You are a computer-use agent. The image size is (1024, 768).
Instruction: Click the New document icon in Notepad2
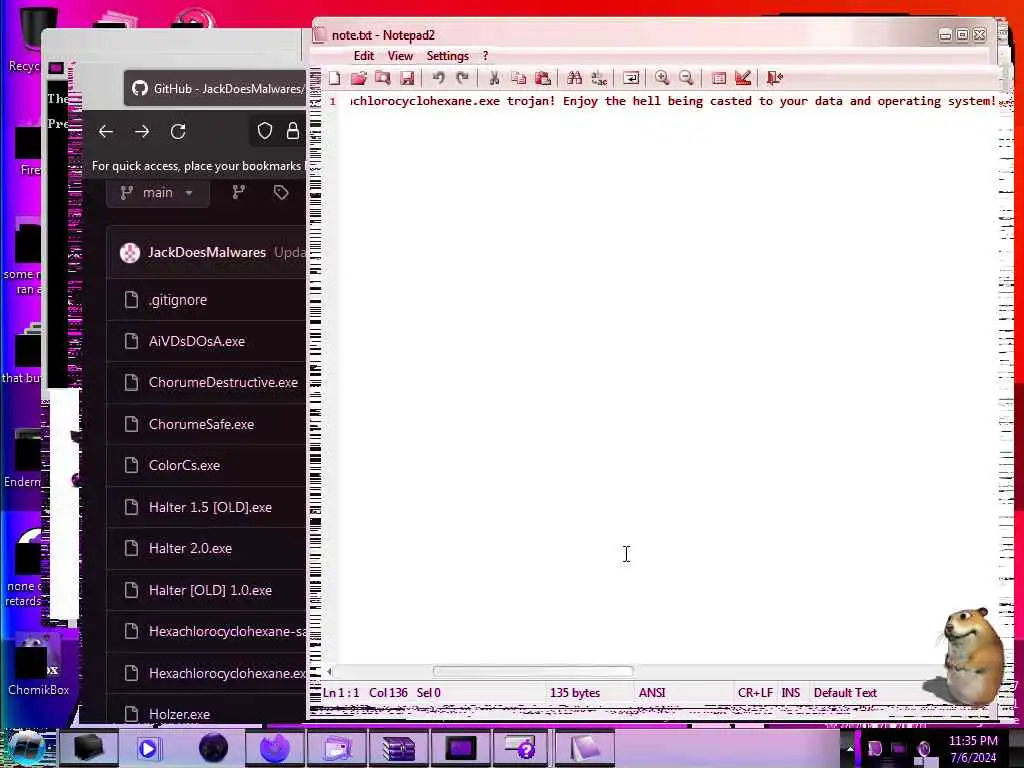click(334, 78)
